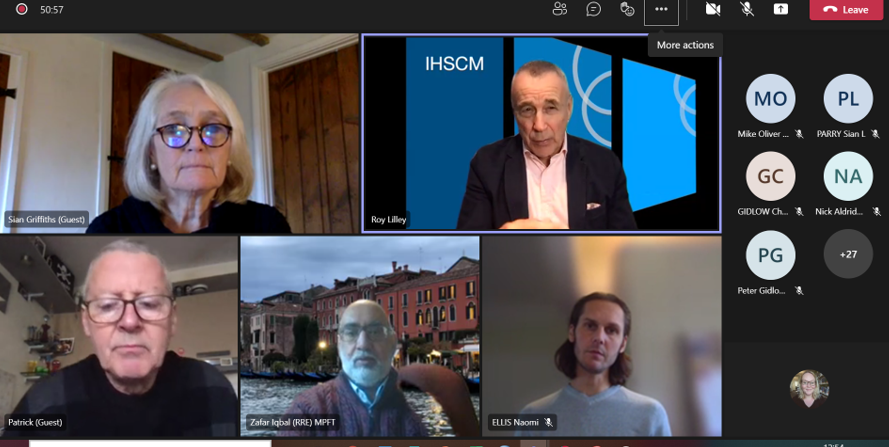Select the GIDLOW GC avatar
The width and height of the screenshot is (889, 447).
771,176
